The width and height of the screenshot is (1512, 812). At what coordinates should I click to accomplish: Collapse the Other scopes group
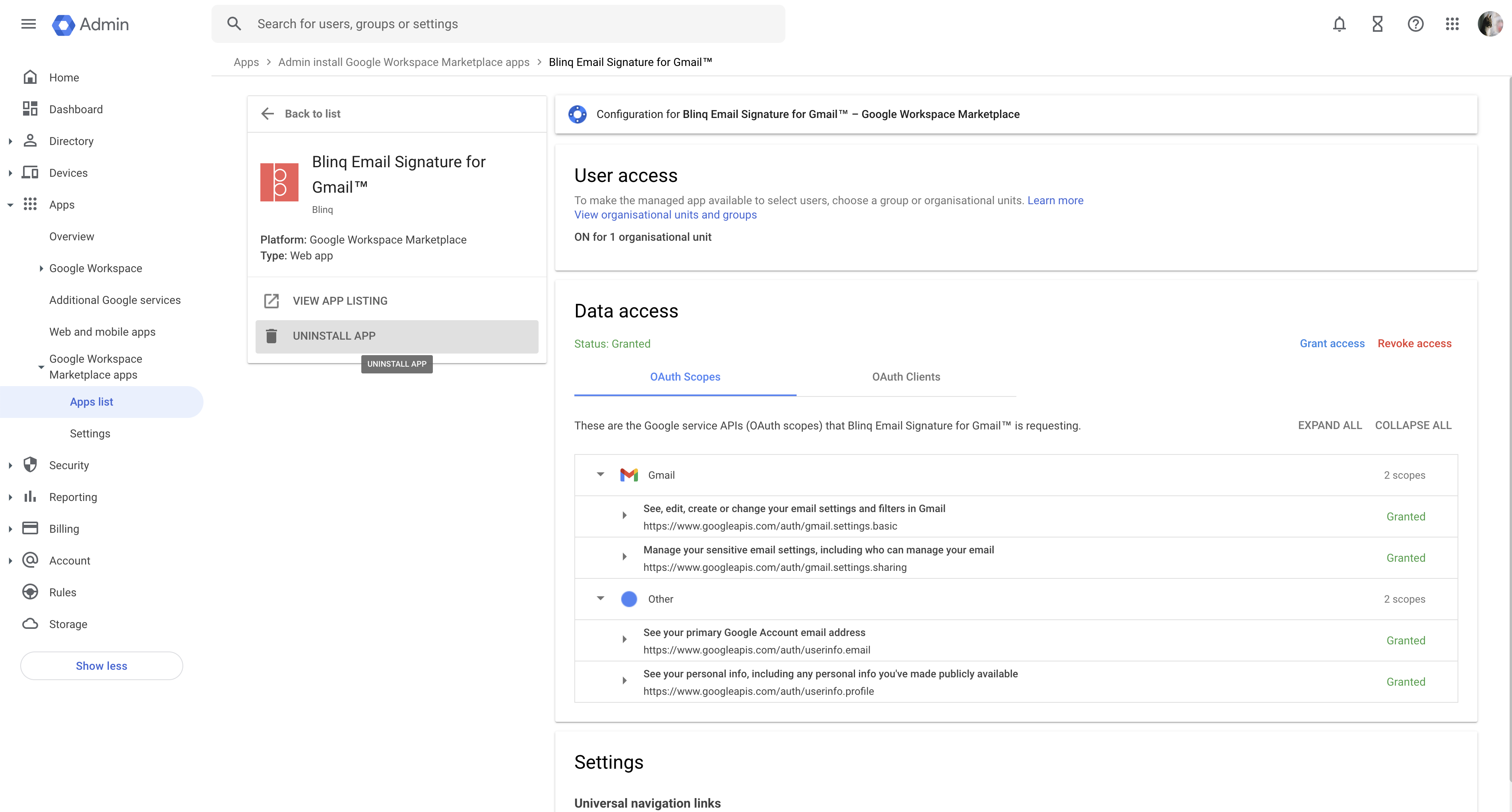[601, 598]
